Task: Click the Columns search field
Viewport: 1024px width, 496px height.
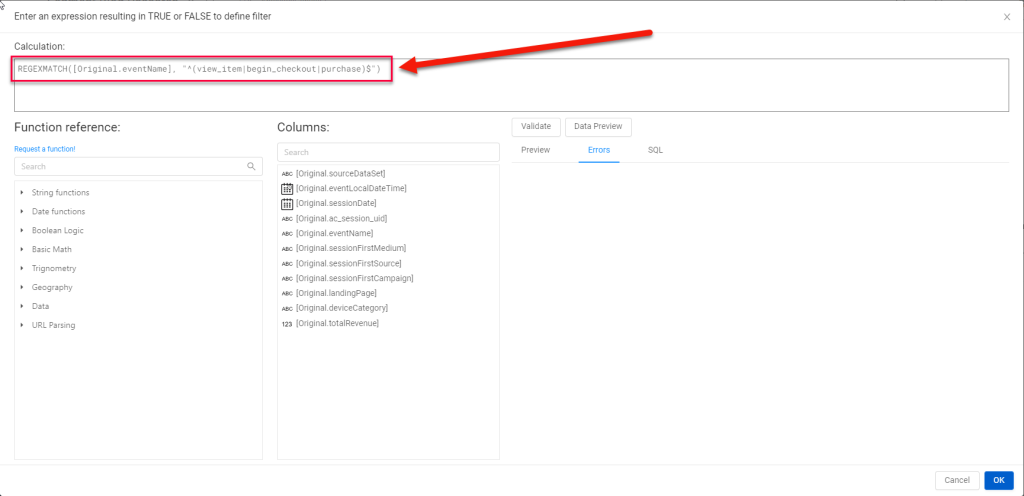Action: click(x=388, y=152)
